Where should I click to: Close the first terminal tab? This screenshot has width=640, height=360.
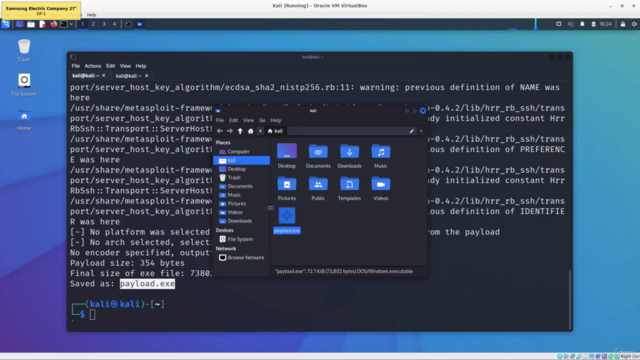(104, 76)
